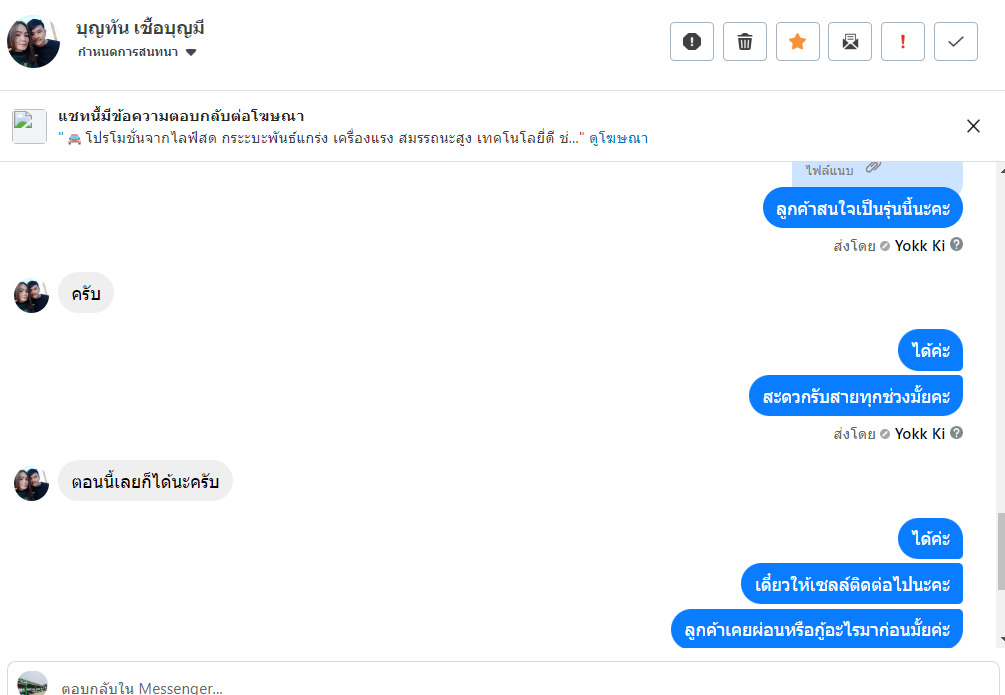Click the help icon beside the top Yokk Ki
1005x695 pixels.
click(957, 244)
